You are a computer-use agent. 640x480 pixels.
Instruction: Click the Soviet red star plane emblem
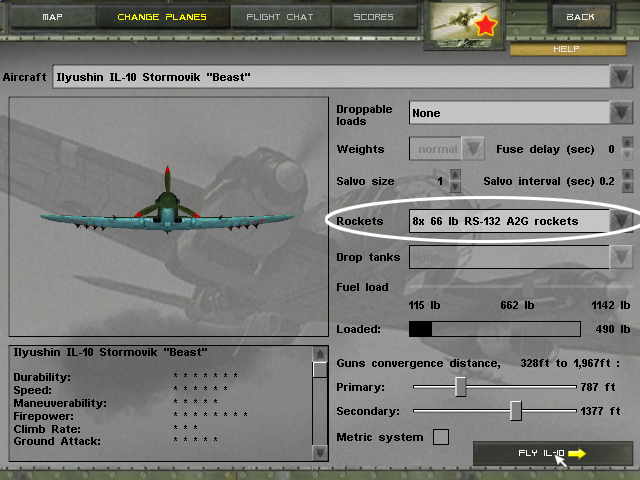(x=464, y=24)
